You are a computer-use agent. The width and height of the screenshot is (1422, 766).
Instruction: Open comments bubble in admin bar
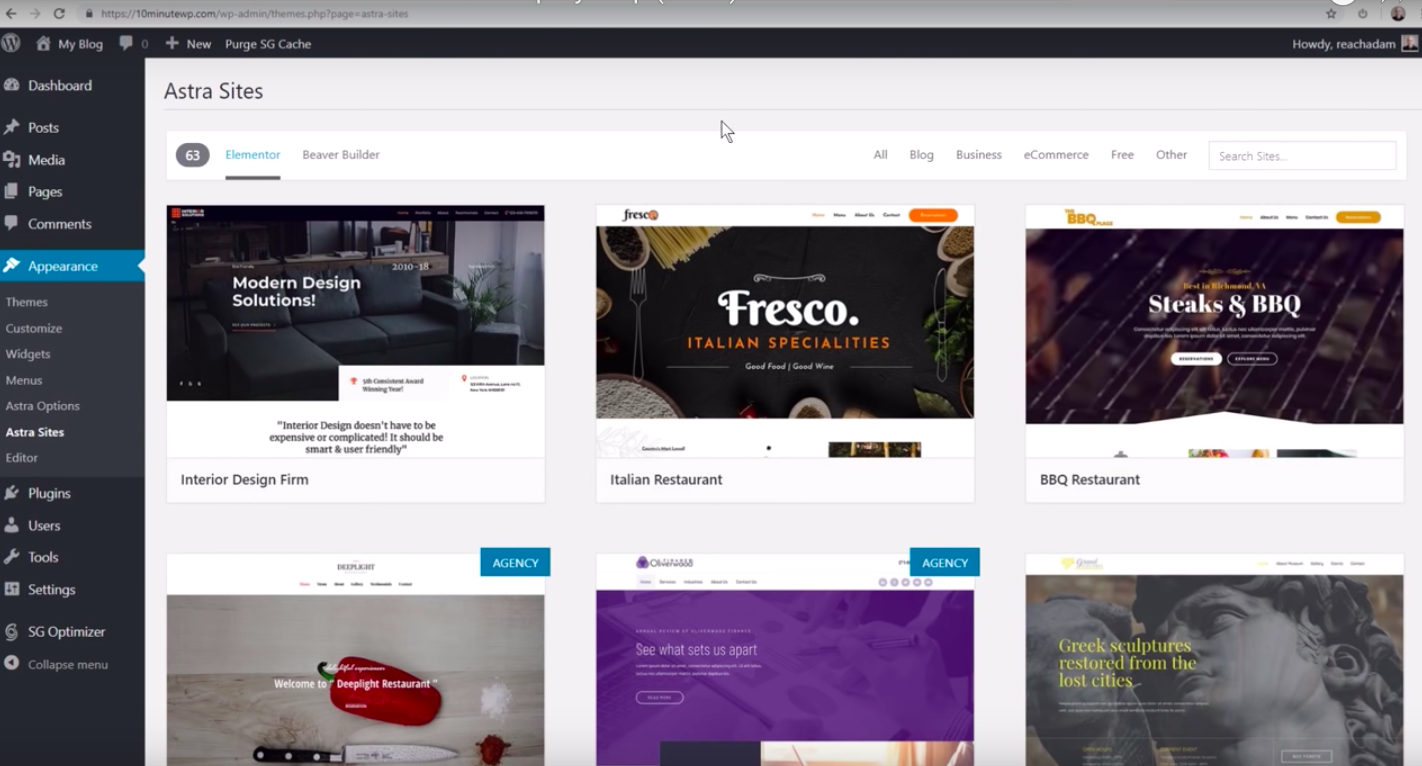[126, 44]
